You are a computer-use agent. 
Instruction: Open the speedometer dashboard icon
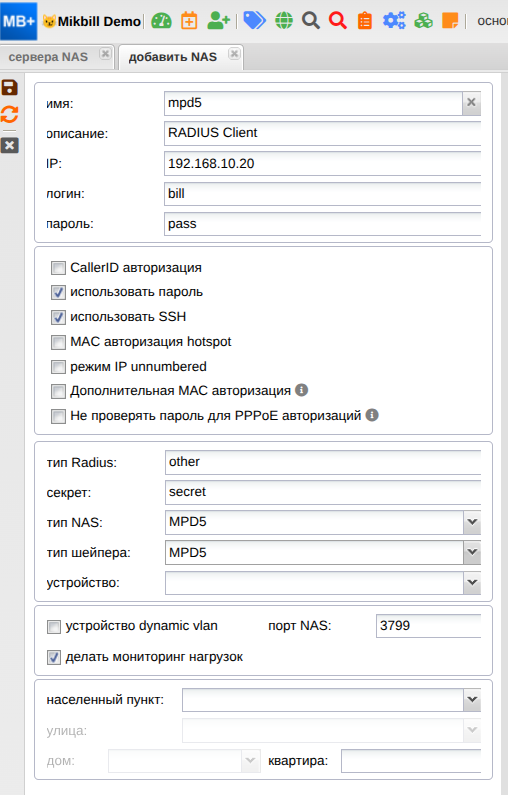[x=161, y=21]
